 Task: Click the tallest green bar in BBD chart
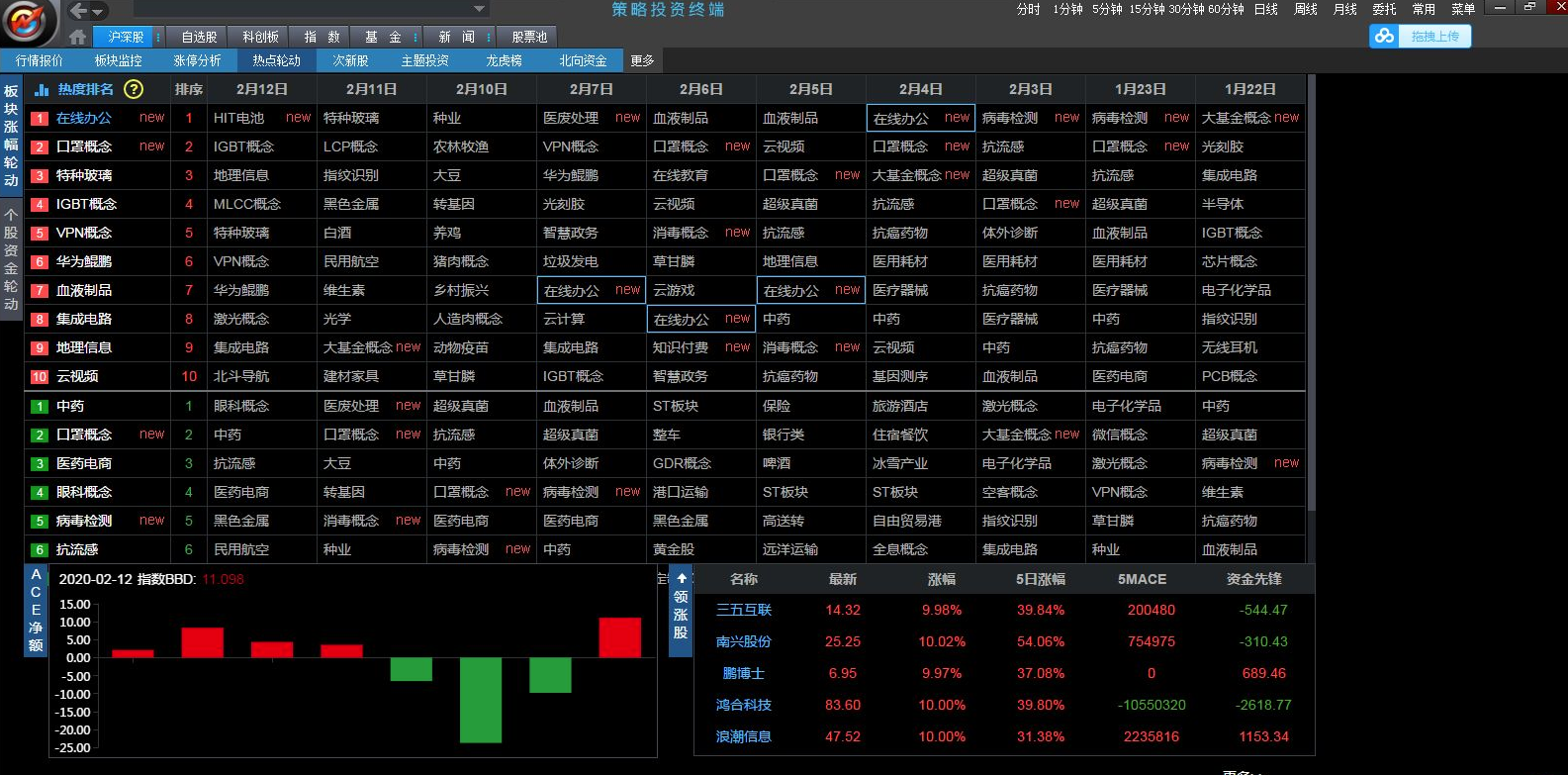pos(481,700)
